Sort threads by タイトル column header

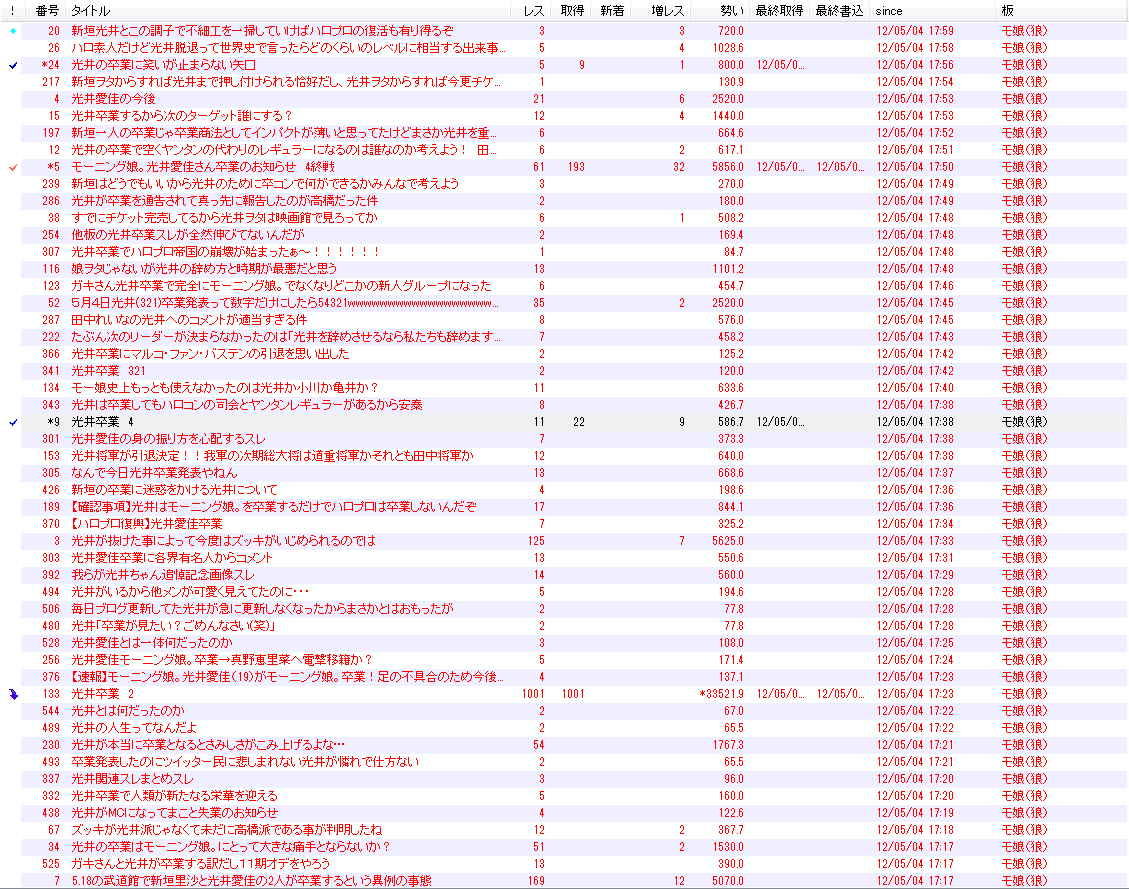pos(288,11)
